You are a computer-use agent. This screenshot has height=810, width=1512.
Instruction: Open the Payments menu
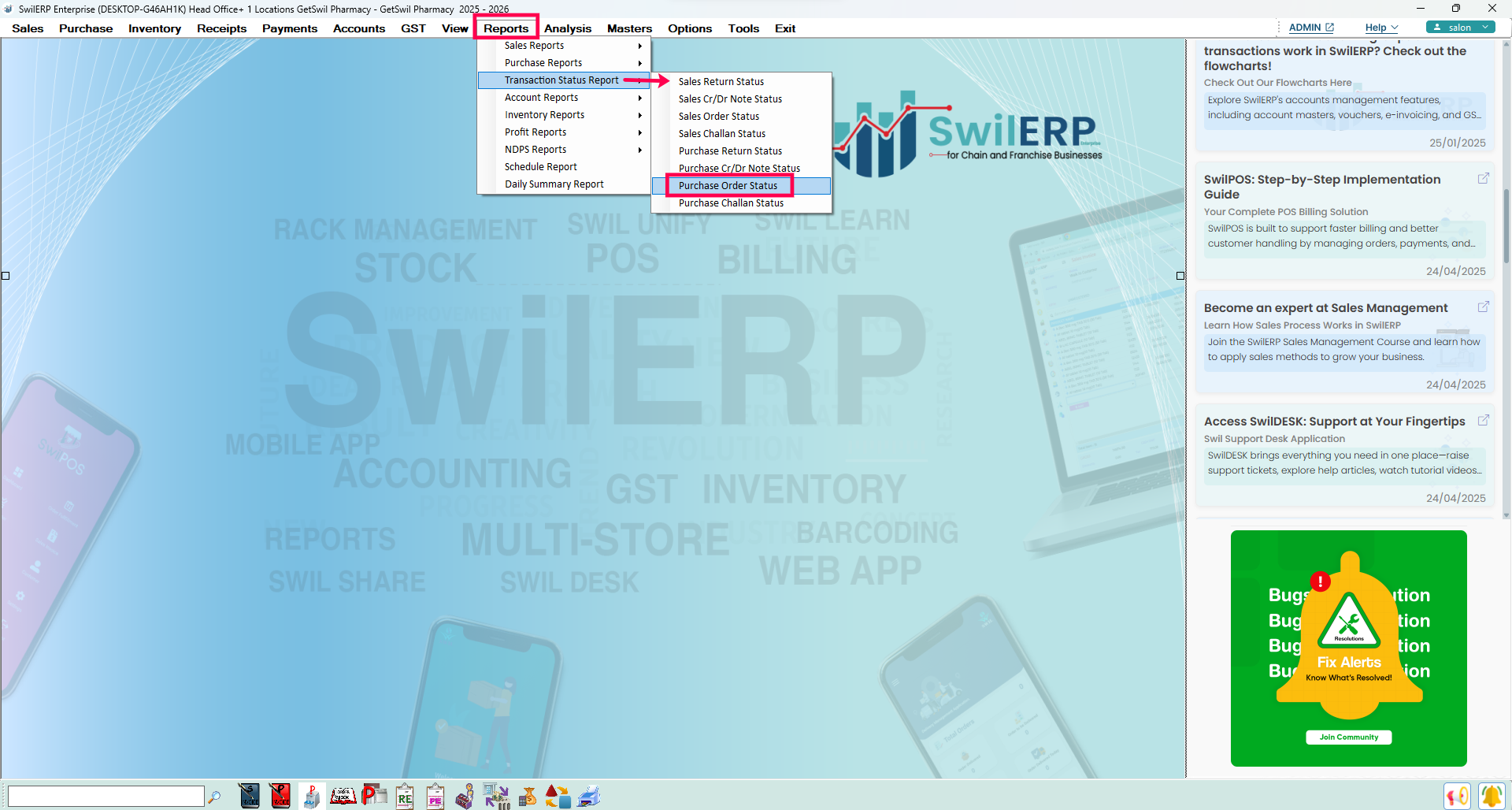click(x=290, y=28)
